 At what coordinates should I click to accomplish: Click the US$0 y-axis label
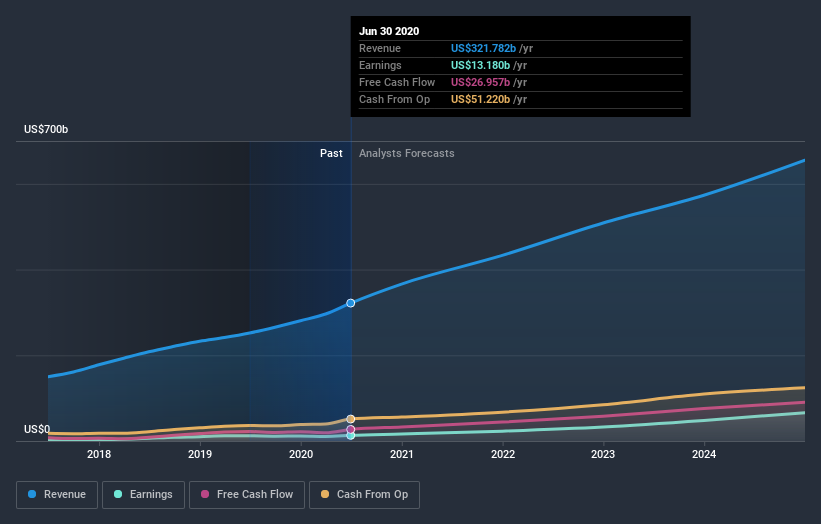point(37,429)
